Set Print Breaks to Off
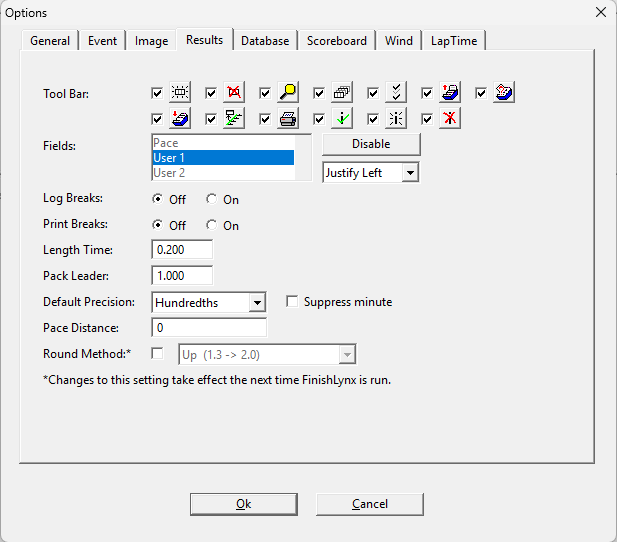 [x=157, y=225]
